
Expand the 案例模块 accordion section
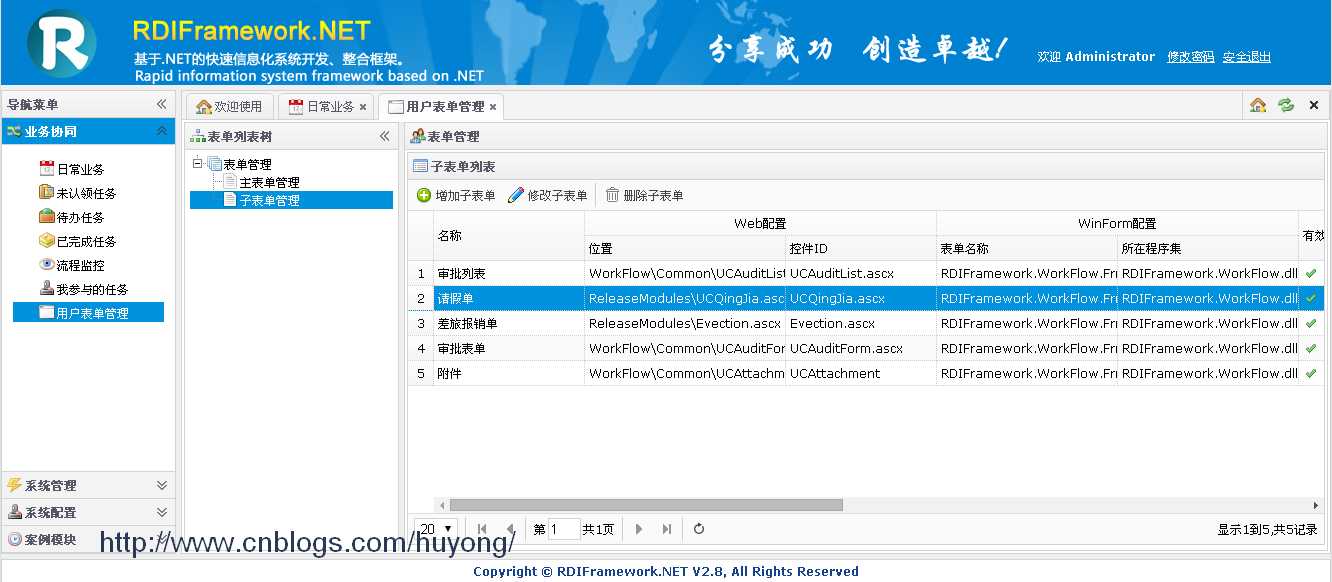tap(162, 539)
